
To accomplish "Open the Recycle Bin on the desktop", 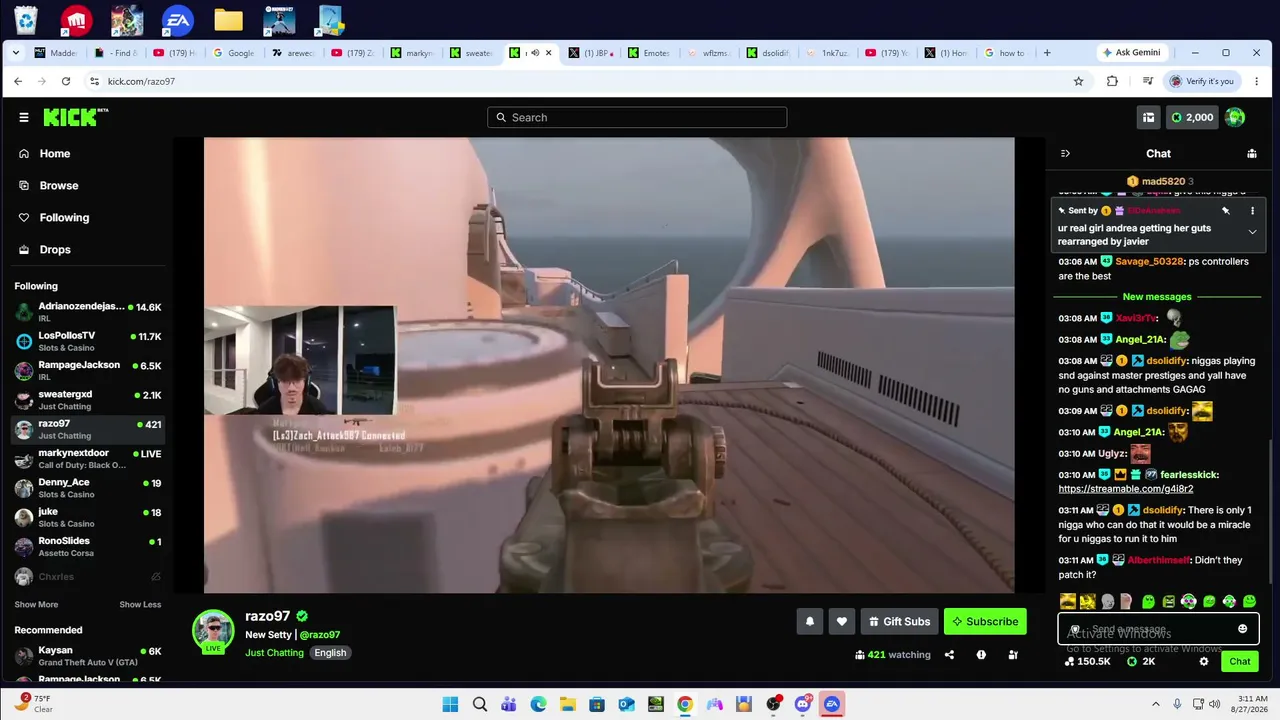I will pyautogui.click(x=26, y=19).
